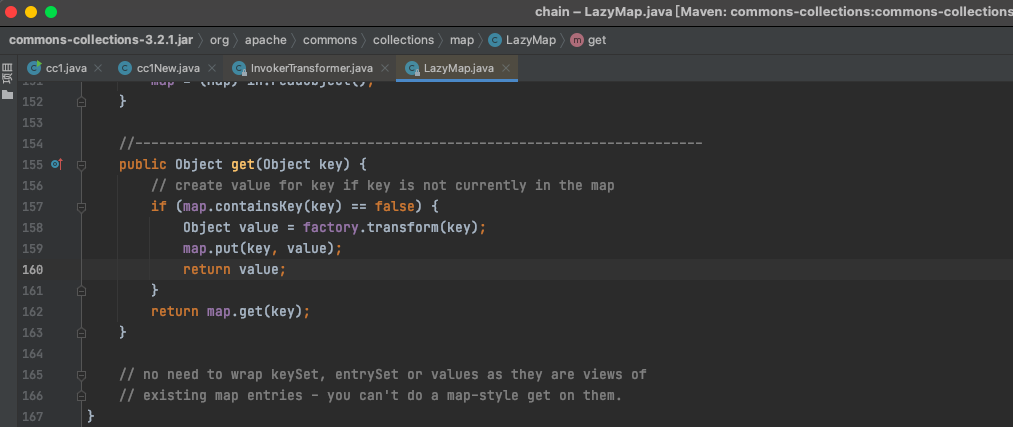
Task: Click the get method name in declaration
Action: (243, 165)
